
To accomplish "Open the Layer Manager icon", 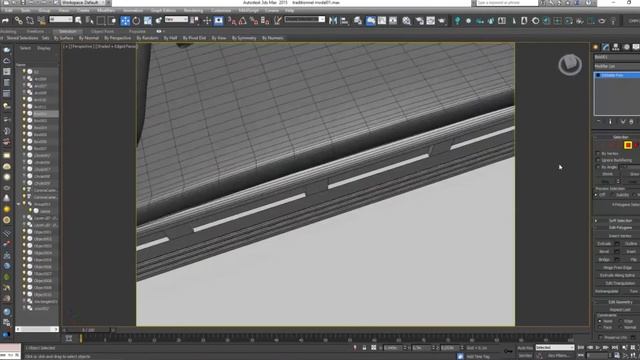I will (x=358, y=20).
